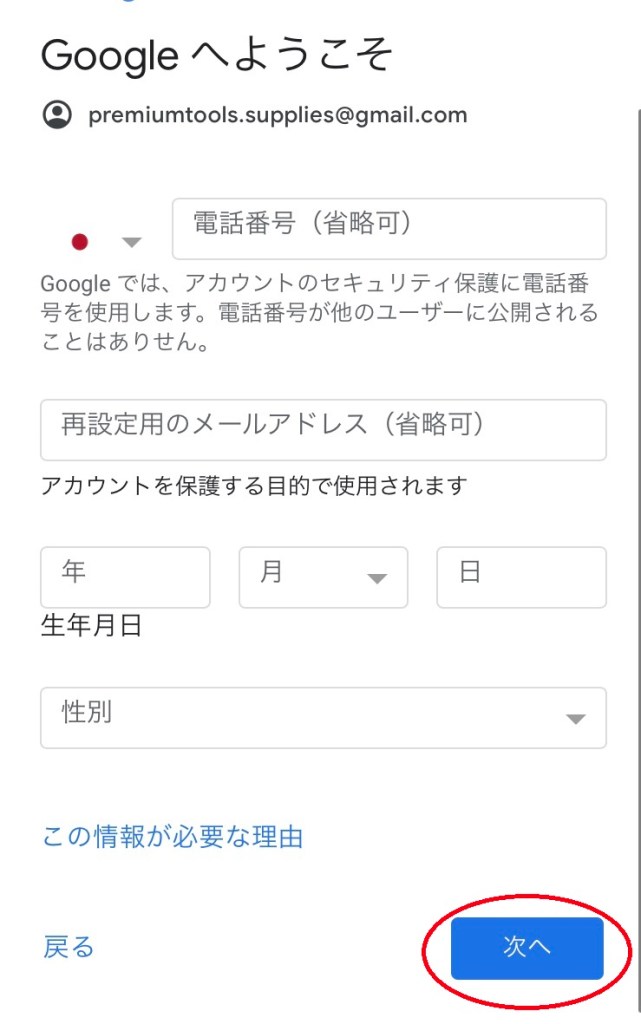
Task: Click the word Google in the title
Action: (x=109, y=55)
